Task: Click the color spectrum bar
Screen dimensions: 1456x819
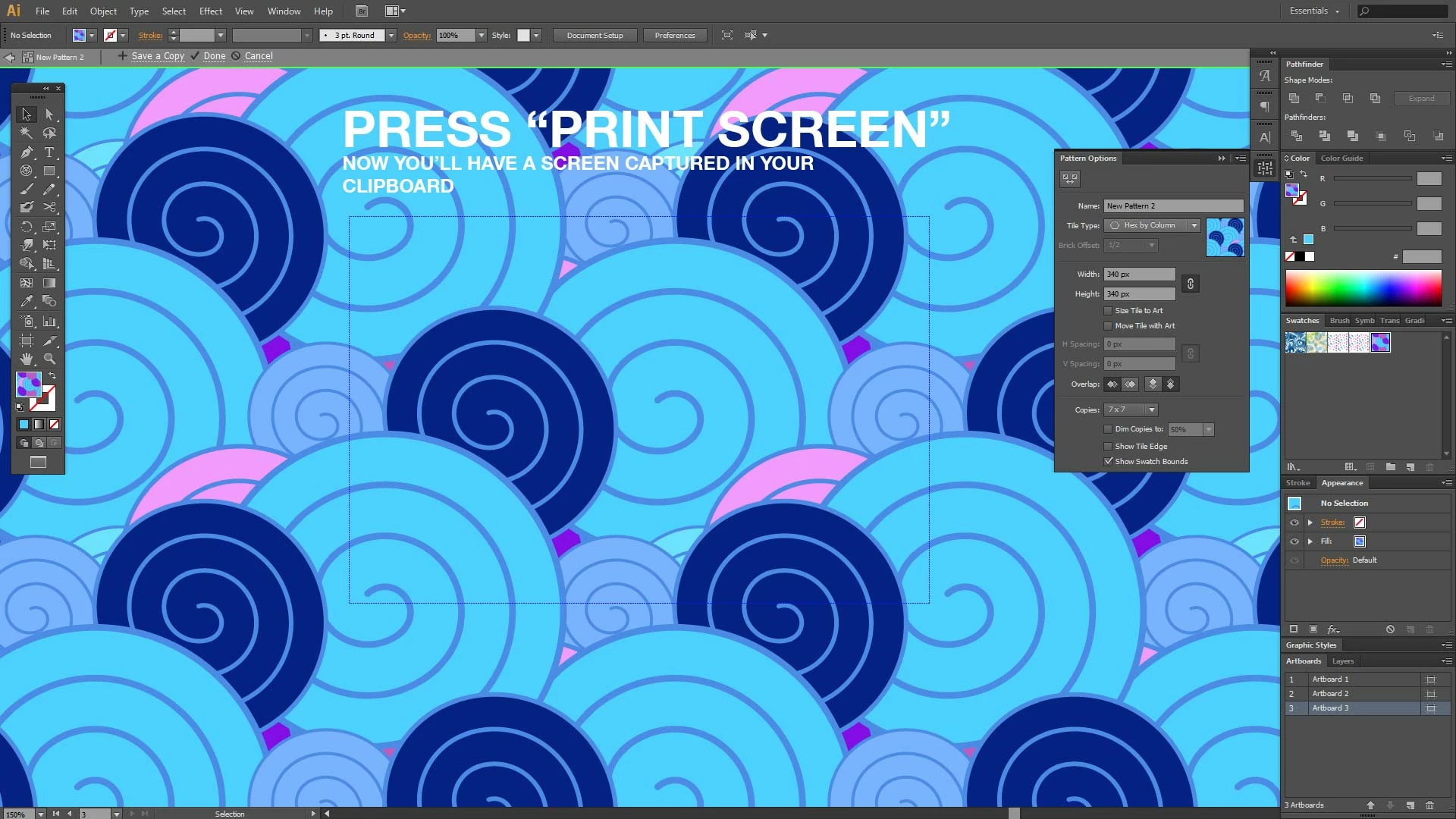Action: [1363, 289]
